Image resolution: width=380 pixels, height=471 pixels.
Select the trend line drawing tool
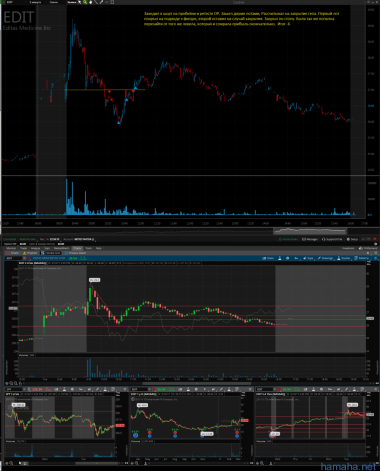point(96,2)
